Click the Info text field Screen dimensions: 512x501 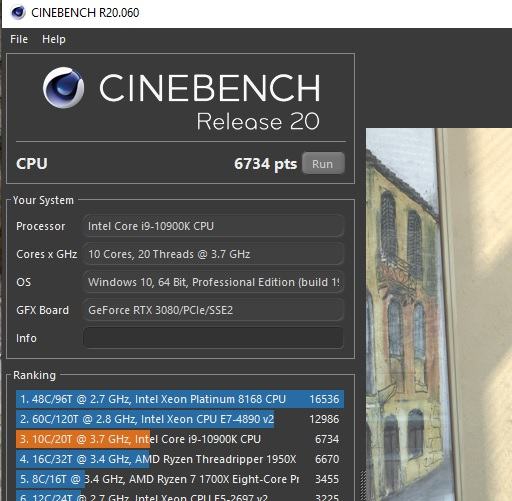coord(213,338)
